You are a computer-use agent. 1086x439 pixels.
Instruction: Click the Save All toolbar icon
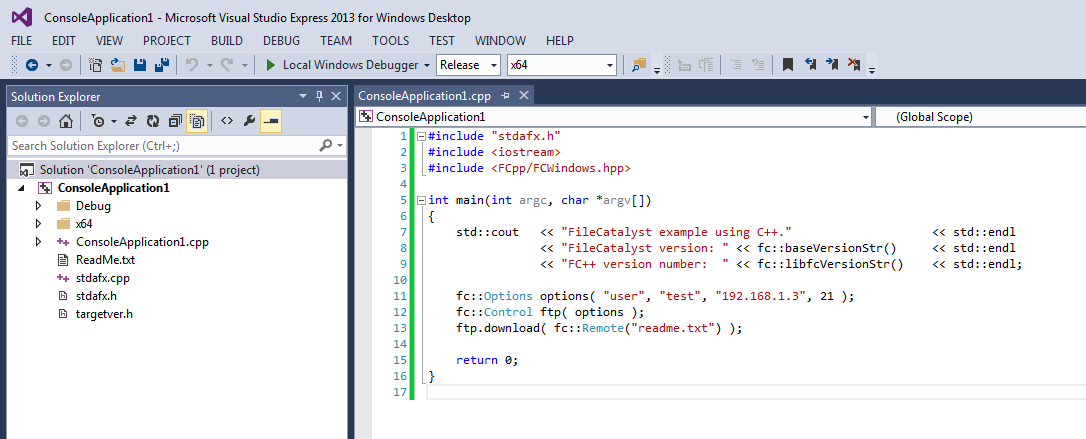(159, 65)
